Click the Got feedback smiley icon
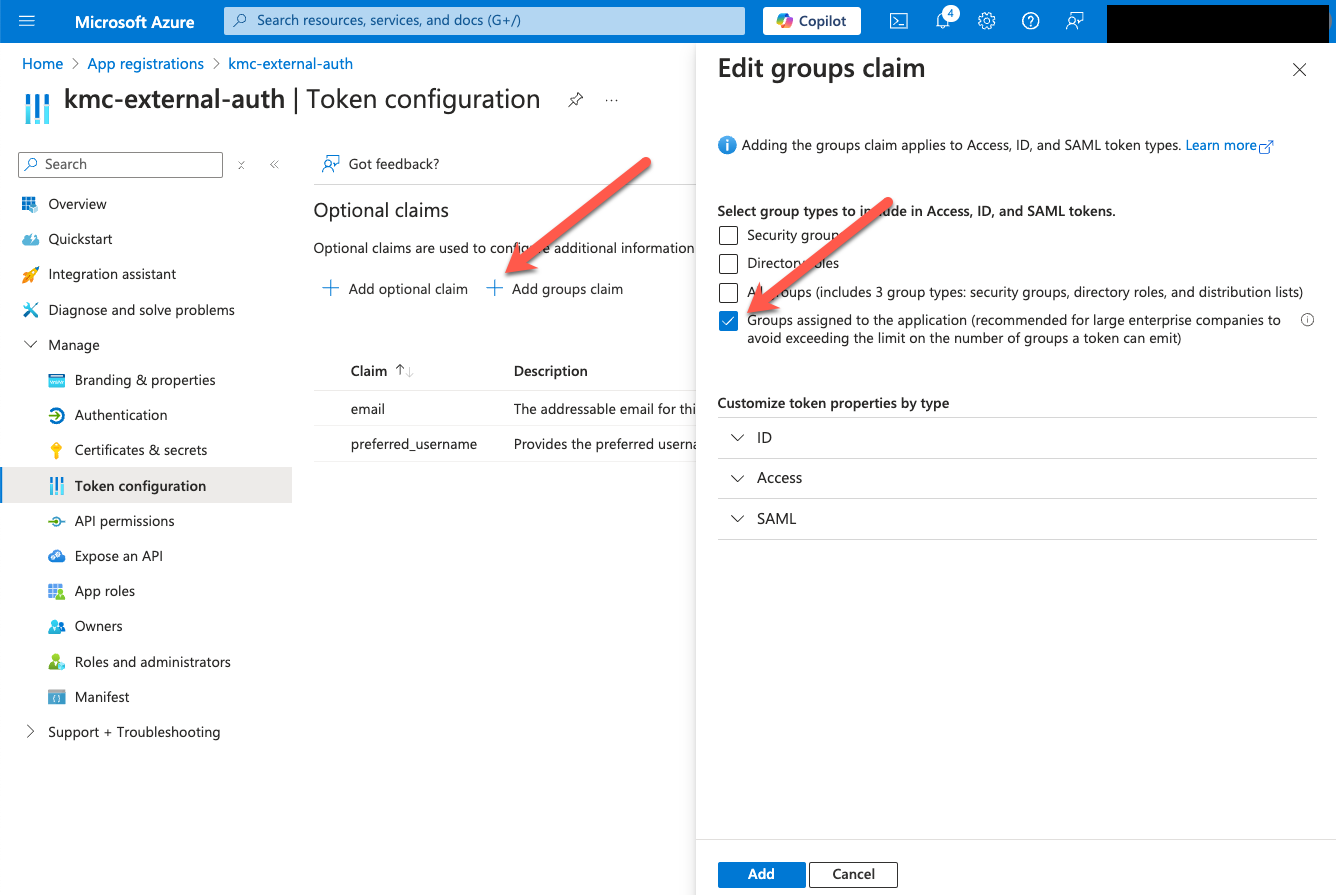The height and width of the screenshot is (895, 1336). [330, 163]
